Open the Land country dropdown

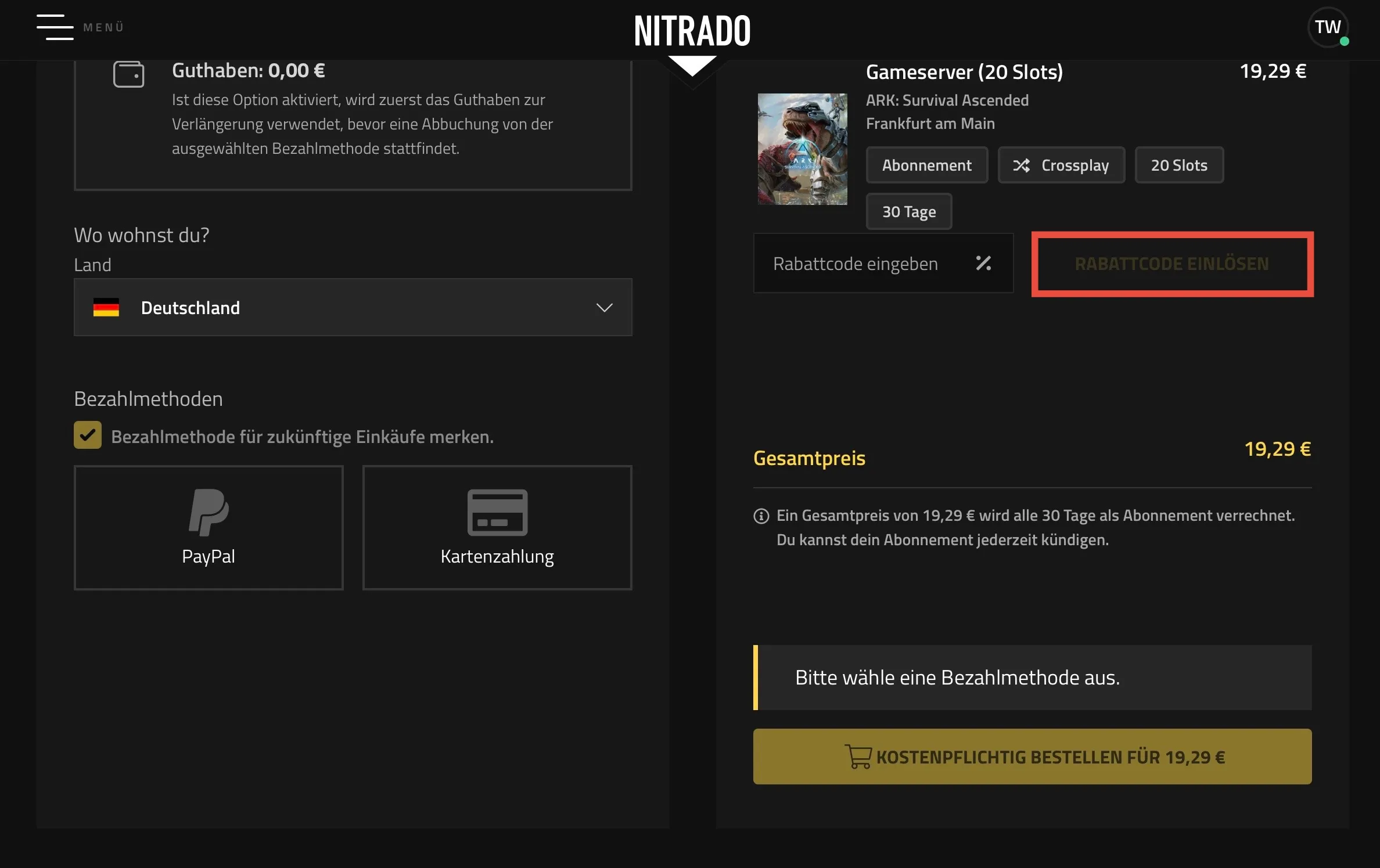[353, 307]
